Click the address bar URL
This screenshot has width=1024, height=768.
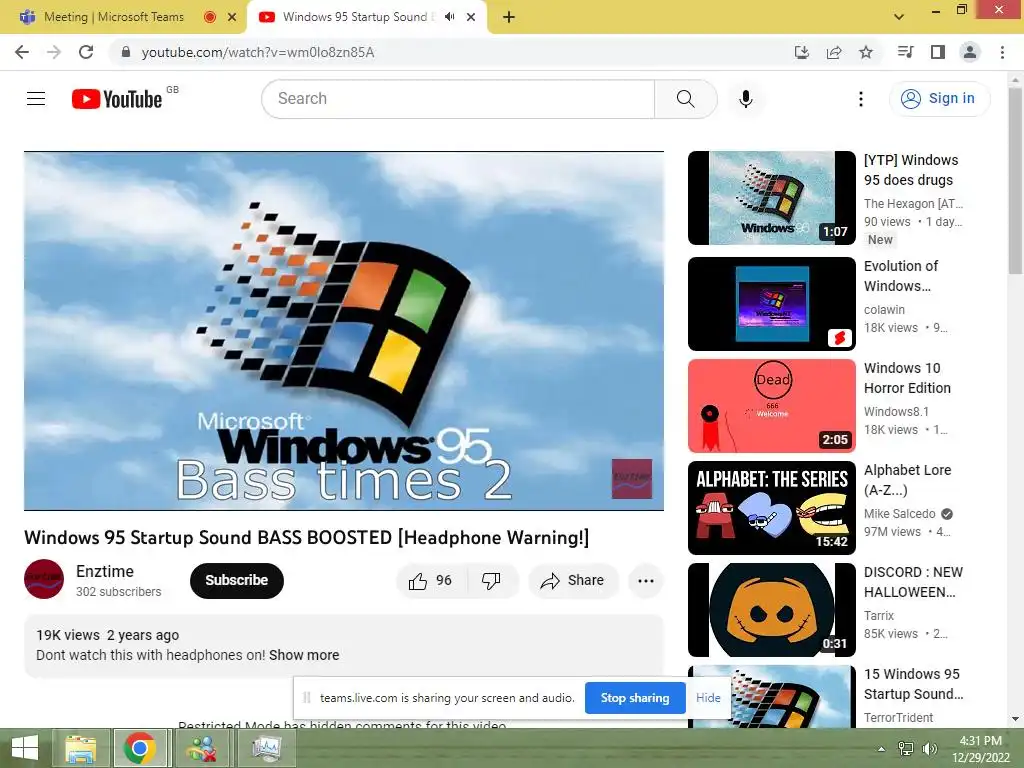click(x=257, y=52)
